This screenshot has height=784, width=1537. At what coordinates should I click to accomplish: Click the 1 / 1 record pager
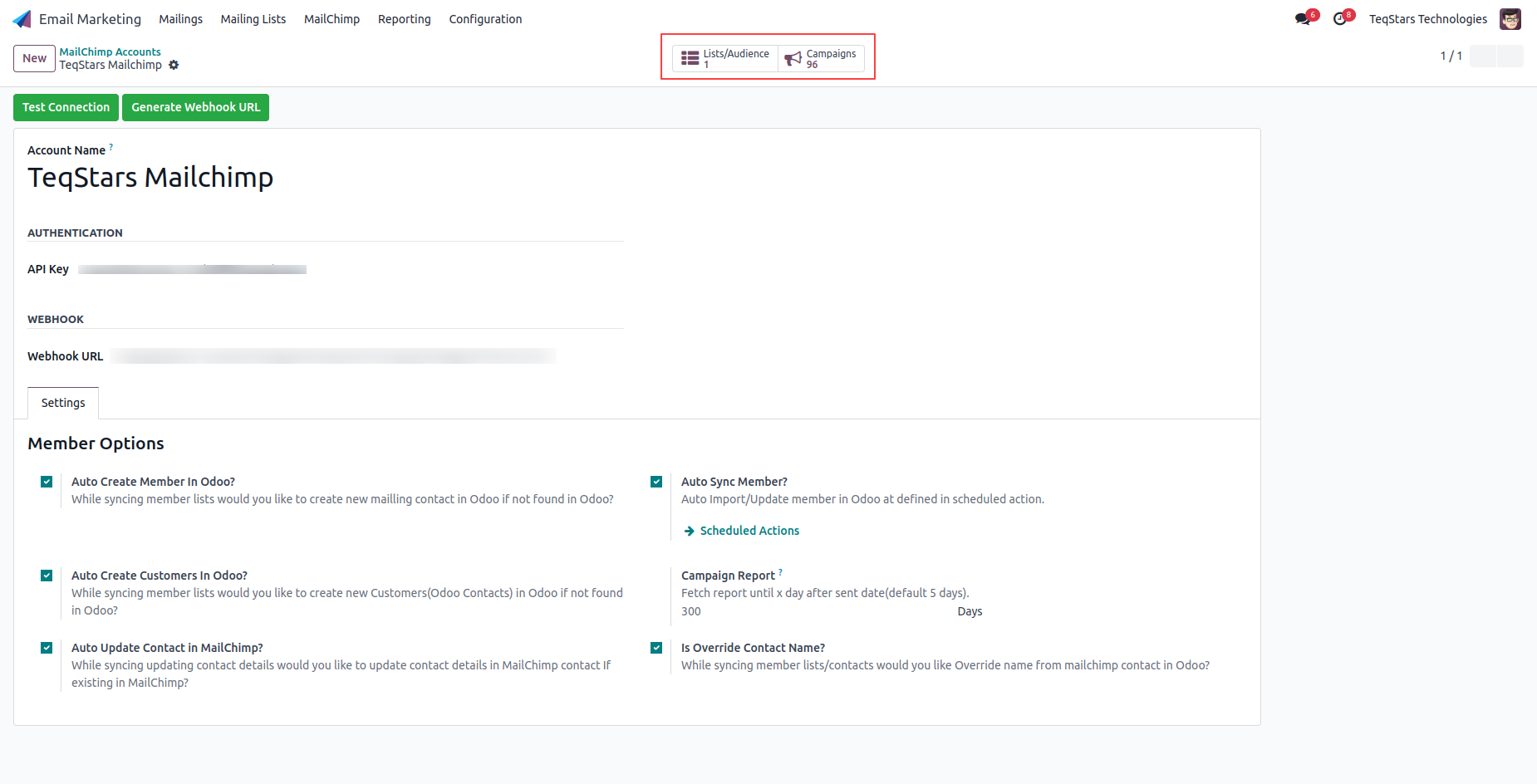click(x=1451, y=56)
